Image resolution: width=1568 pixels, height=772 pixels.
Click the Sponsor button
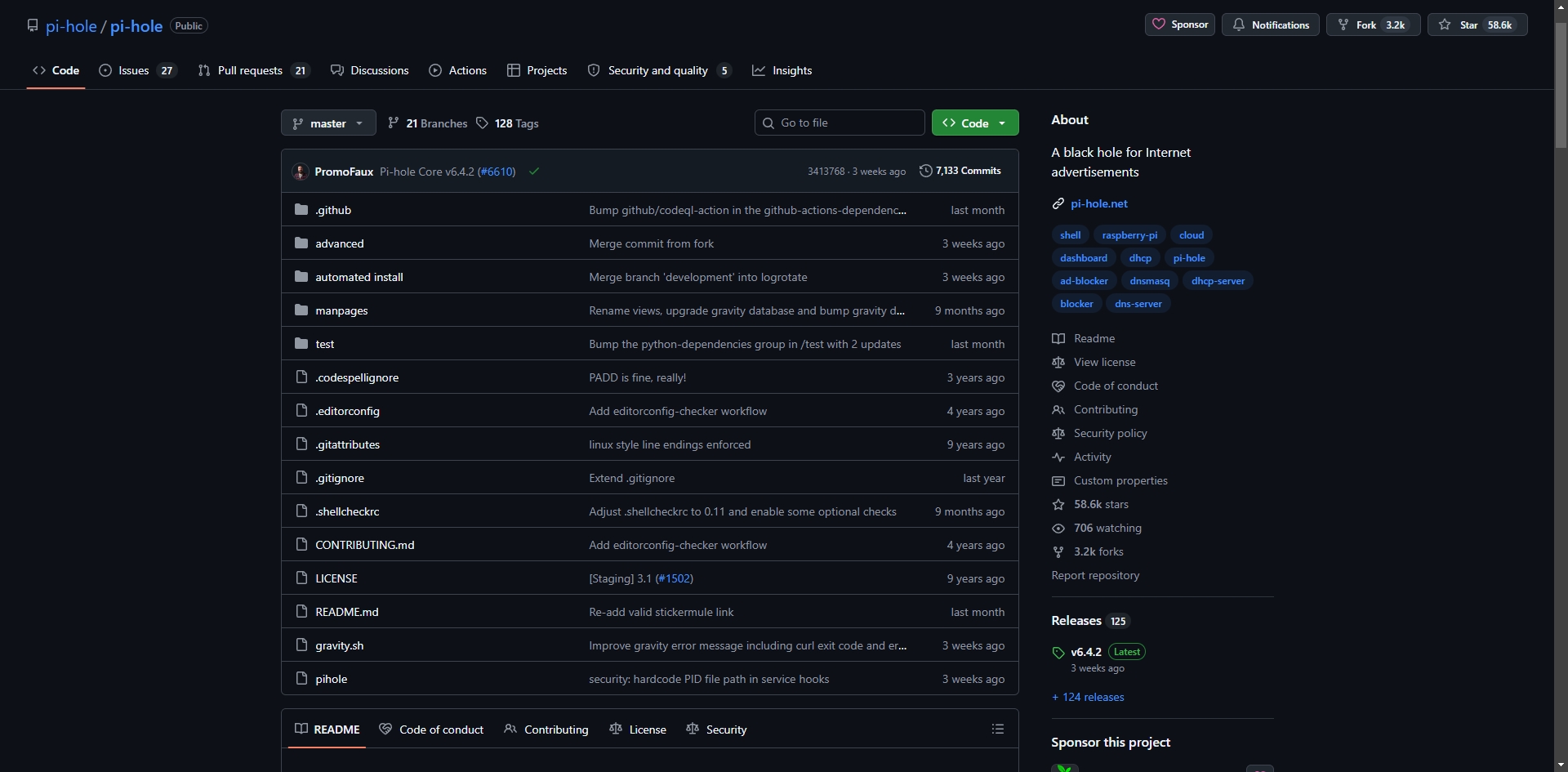click(x=1180, y=25)
